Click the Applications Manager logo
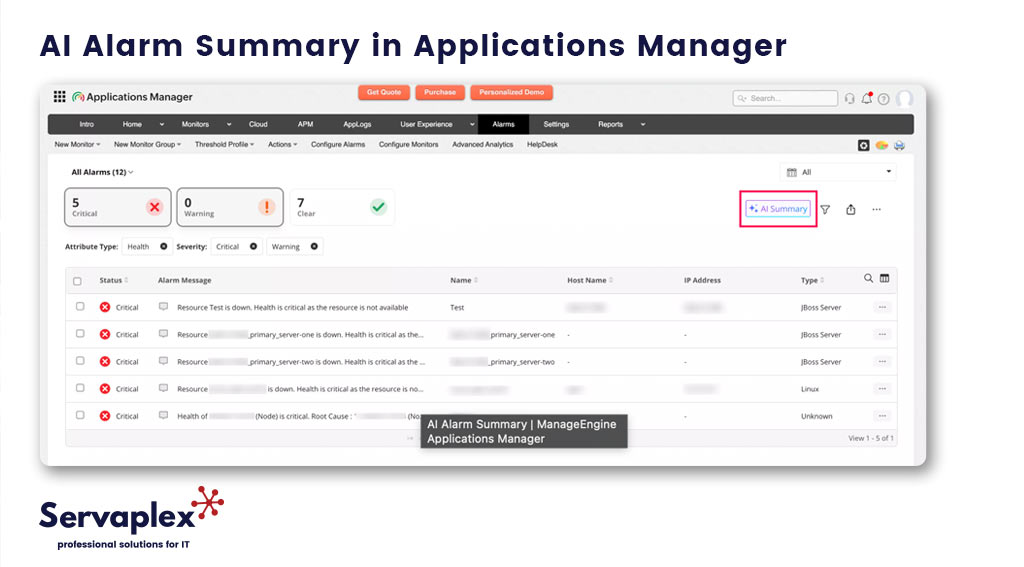The height and width of the screenshot is (567, 1024). click(133, 97)
